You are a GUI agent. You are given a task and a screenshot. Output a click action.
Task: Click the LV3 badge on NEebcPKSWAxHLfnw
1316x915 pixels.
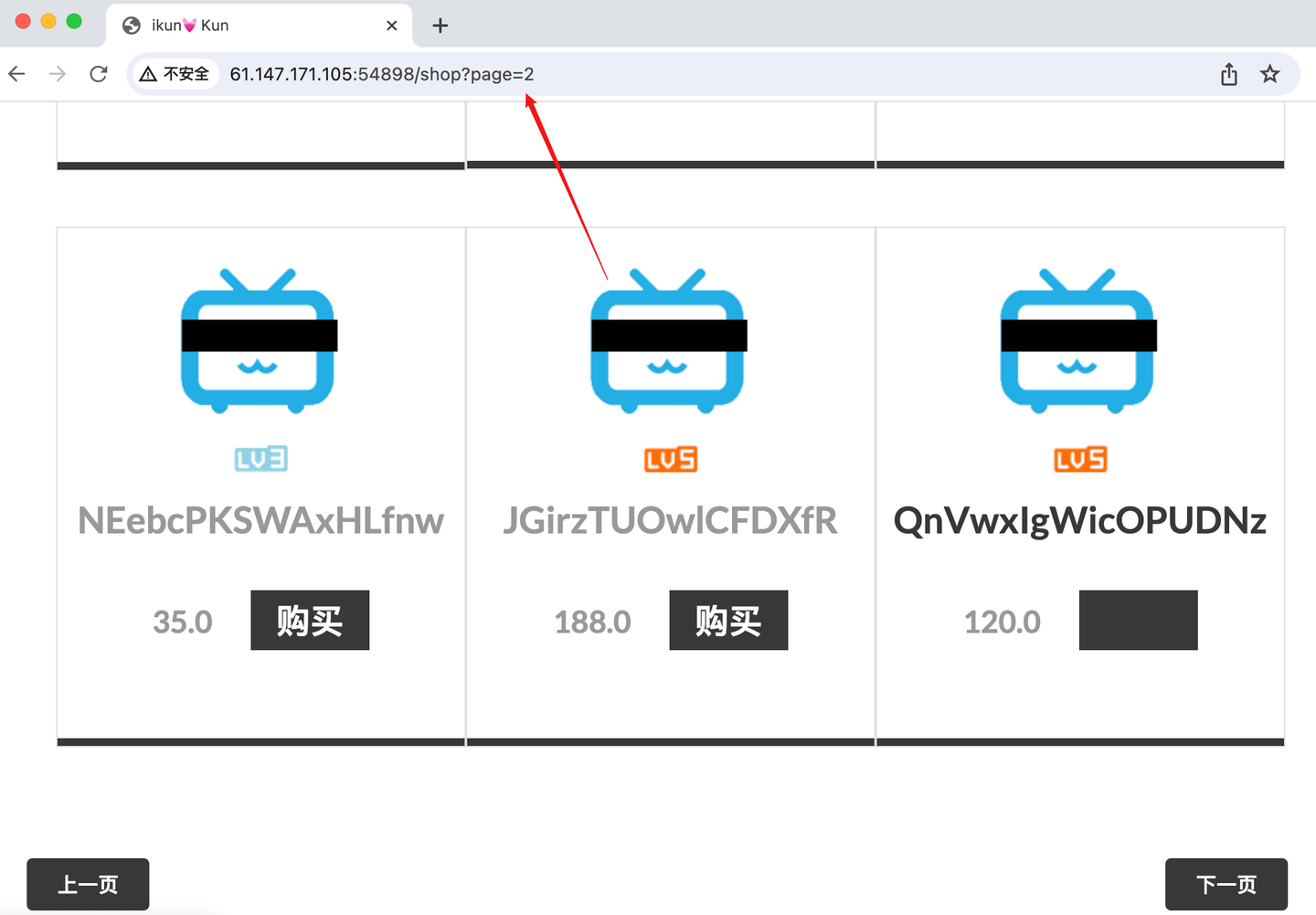pos(261,459)
